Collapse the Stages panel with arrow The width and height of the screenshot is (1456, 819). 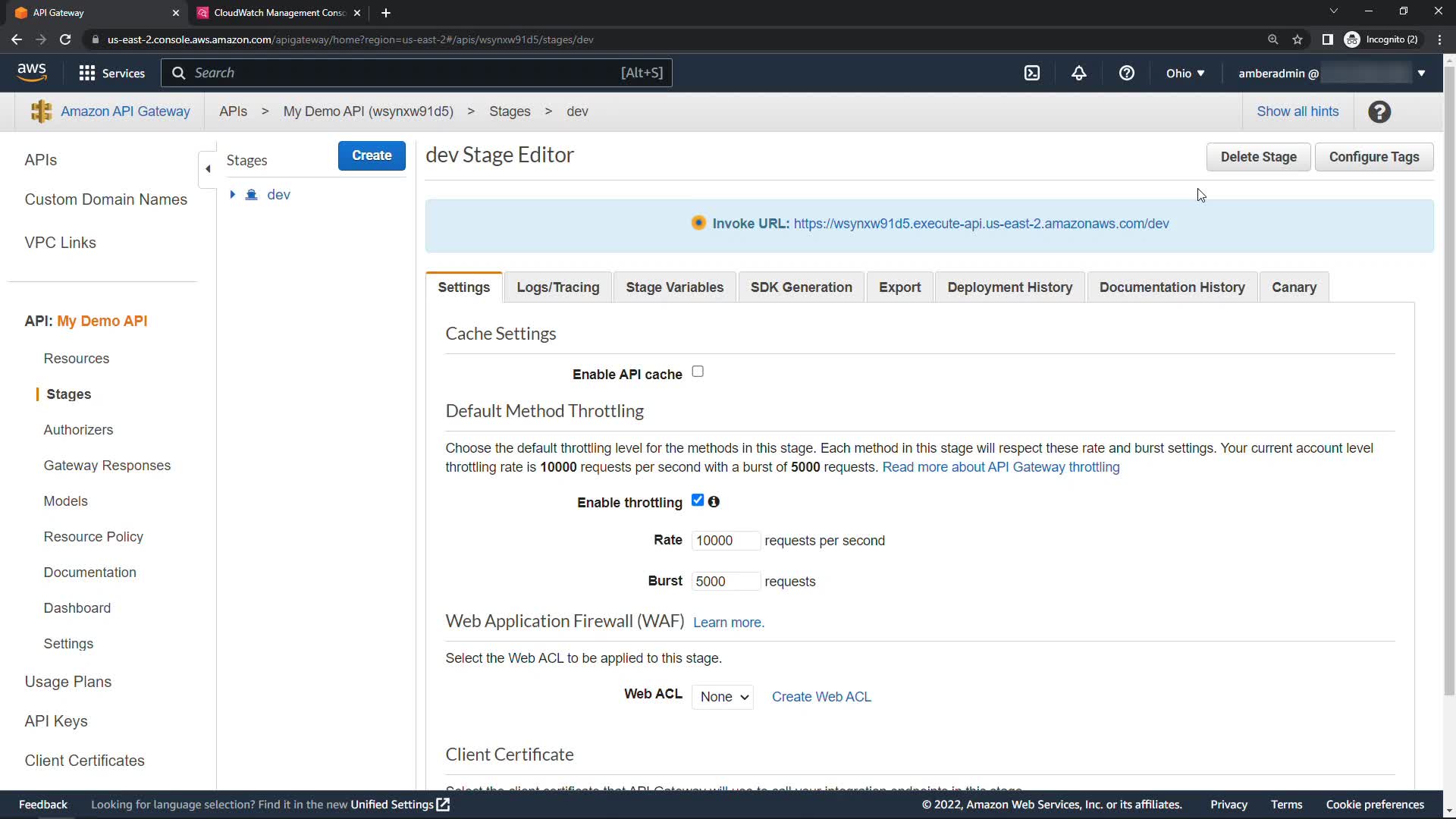pos(208,168)
